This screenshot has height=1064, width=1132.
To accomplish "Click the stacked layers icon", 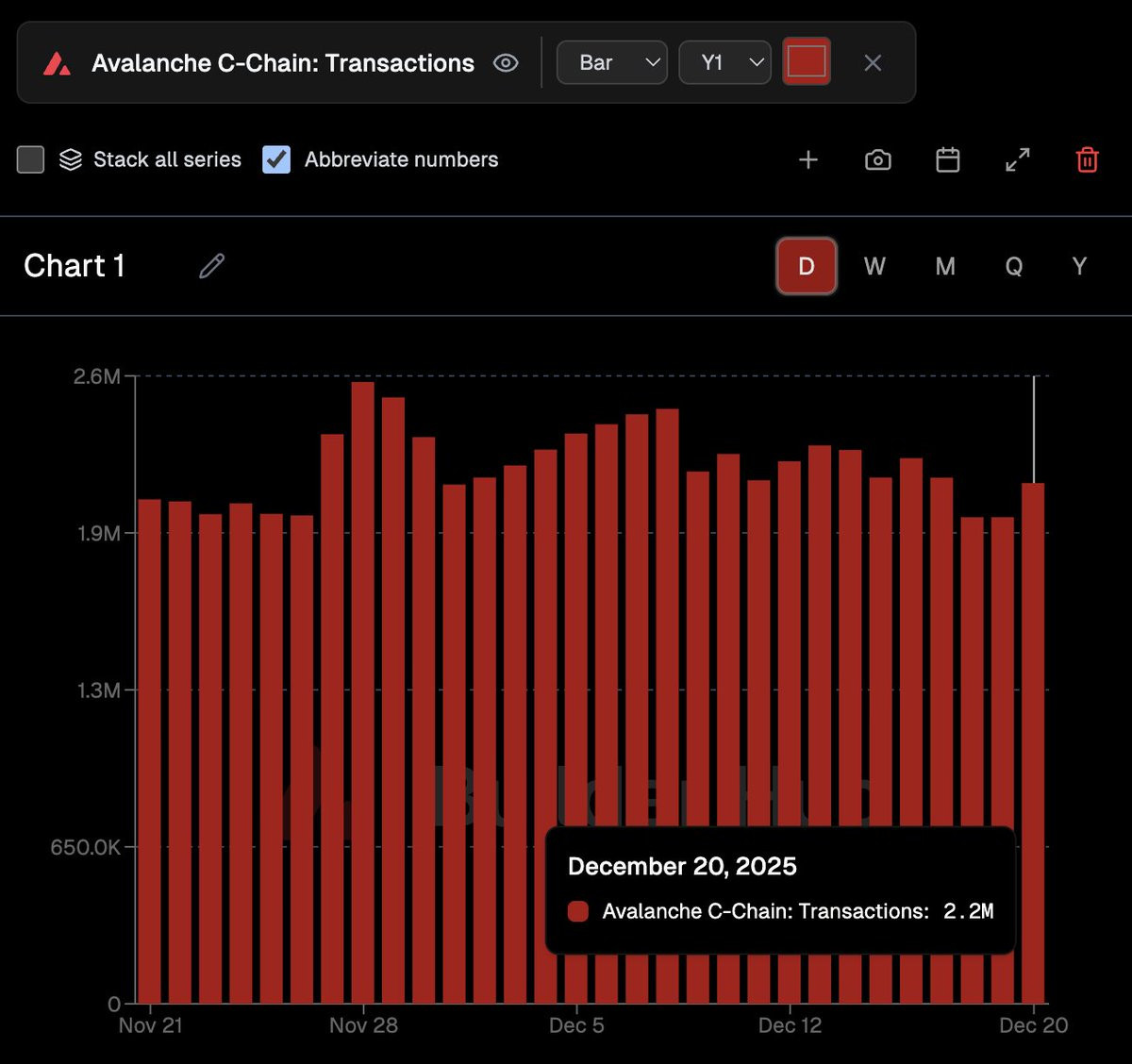I will (71, 159).
